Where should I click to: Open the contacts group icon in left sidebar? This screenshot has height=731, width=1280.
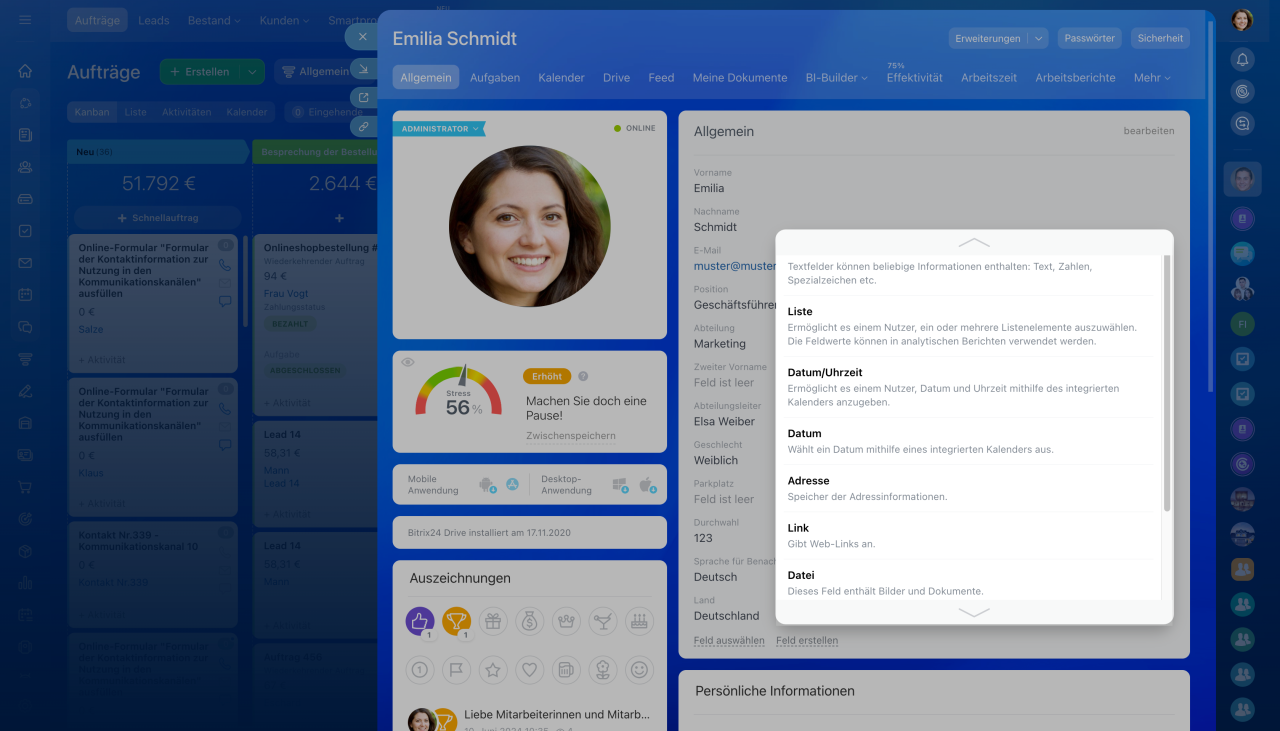(25, 167)
